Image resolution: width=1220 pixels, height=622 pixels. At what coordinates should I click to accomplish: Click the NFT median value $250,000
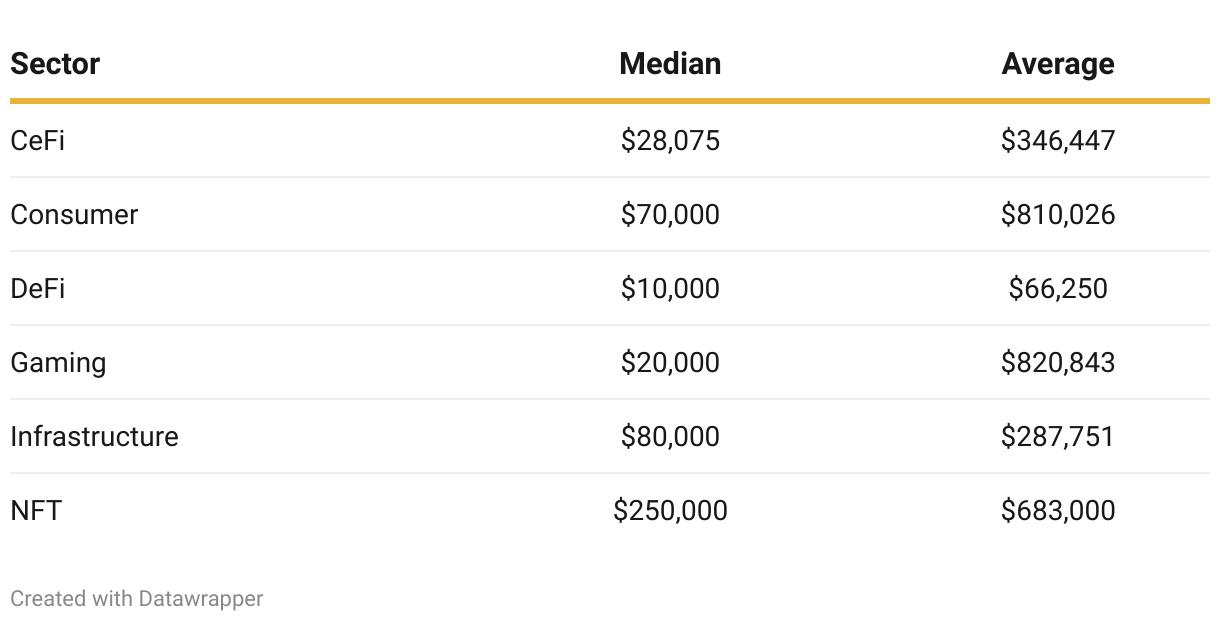[670, 511]
